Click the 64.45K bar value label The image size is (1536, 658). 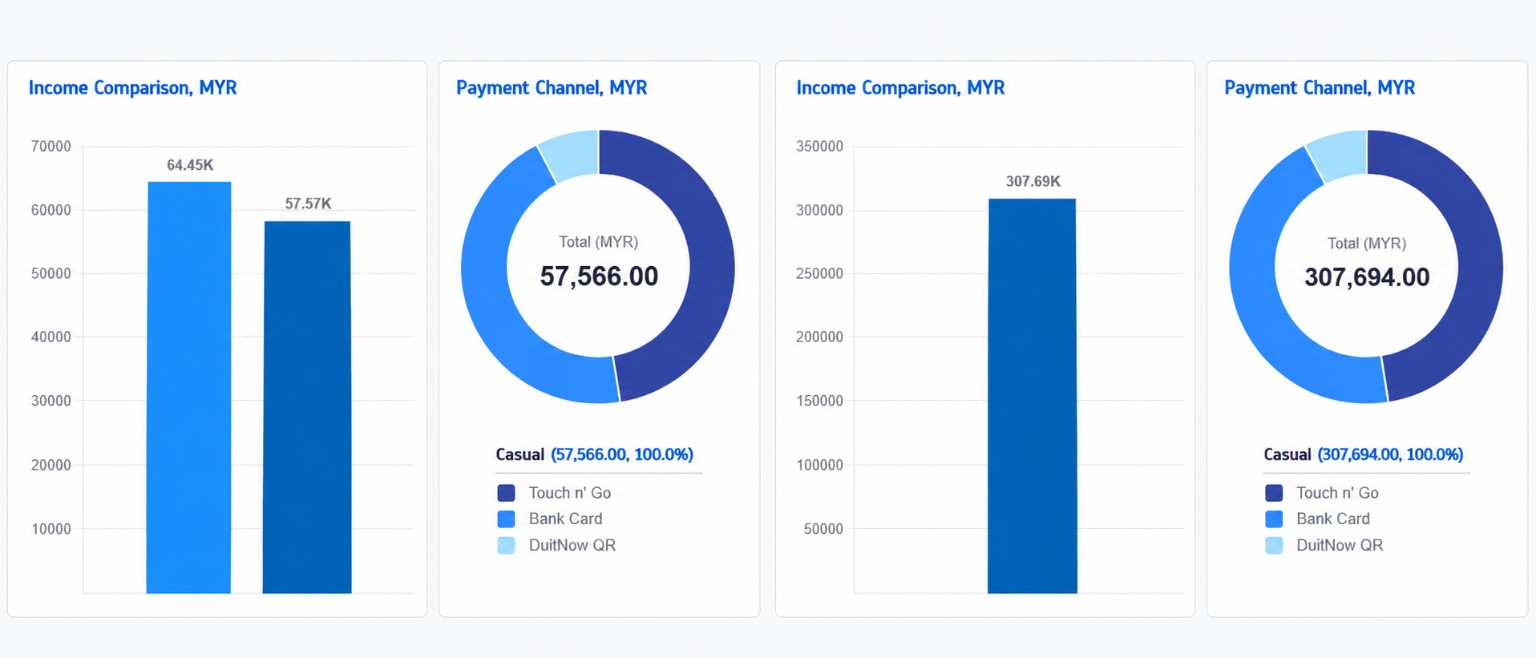tap(190, 165)
